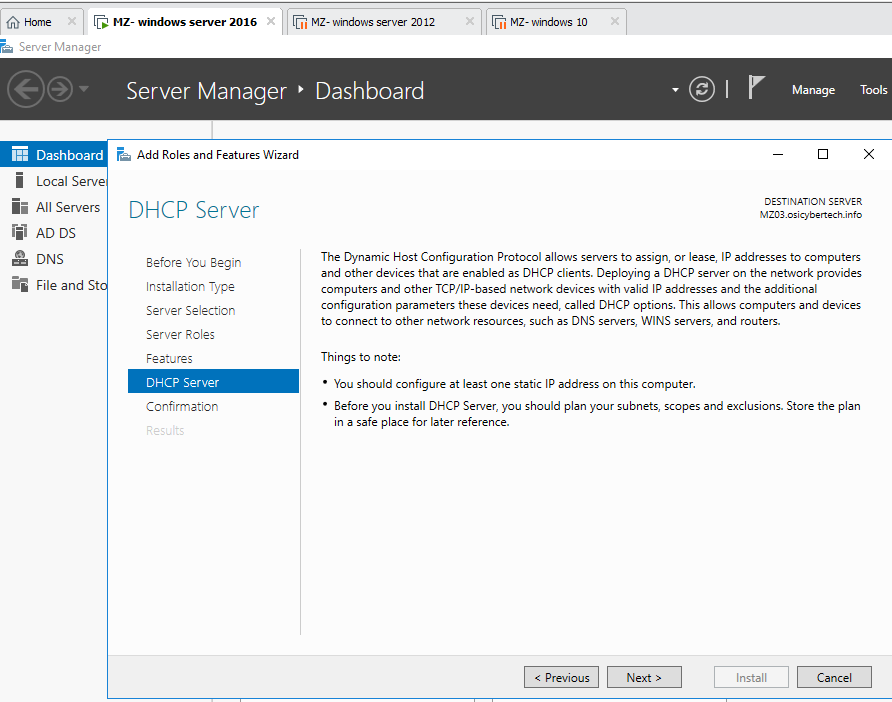Expand dropdown arrow beside refresh icon

coord(675,90)
